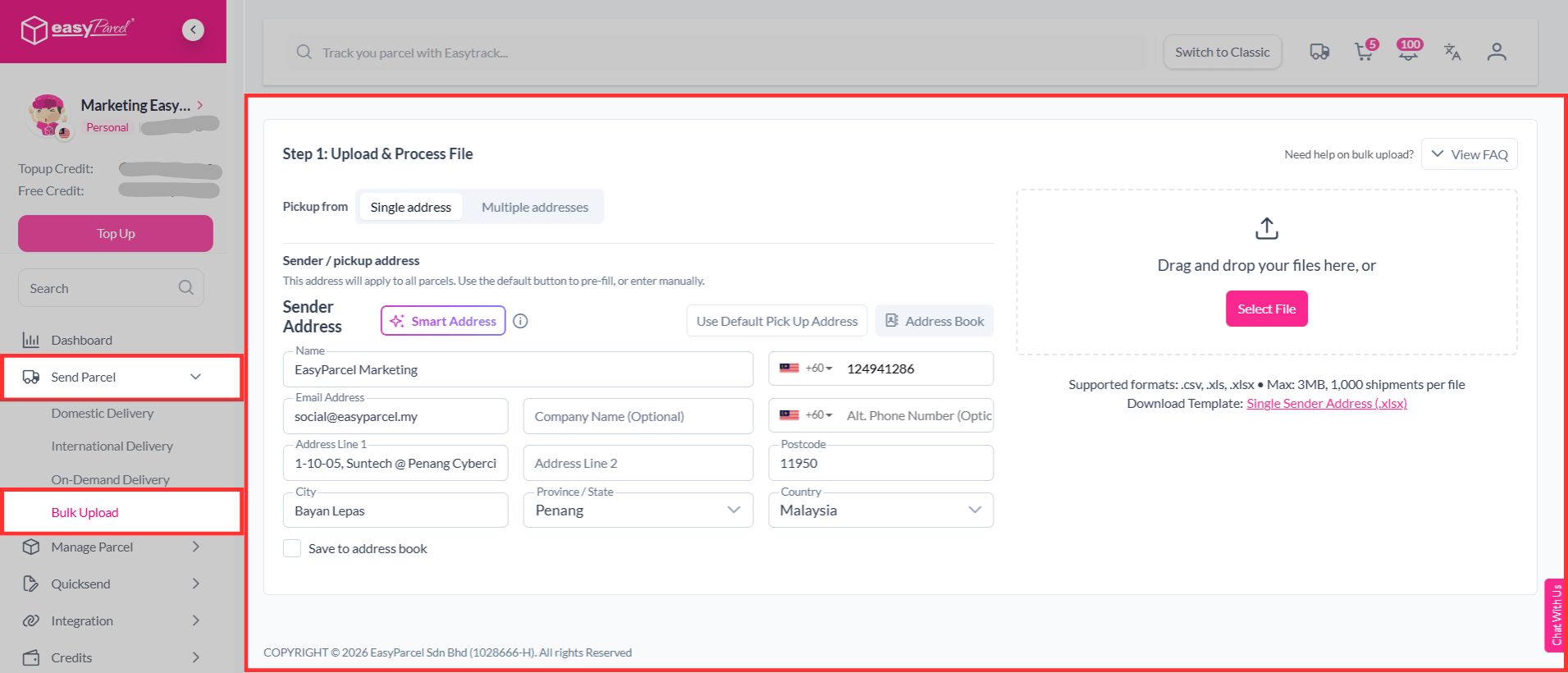The height and width of the screenshot is (673, 1568).
Task: Open the Country dropdown
Action: coord(880,510)
